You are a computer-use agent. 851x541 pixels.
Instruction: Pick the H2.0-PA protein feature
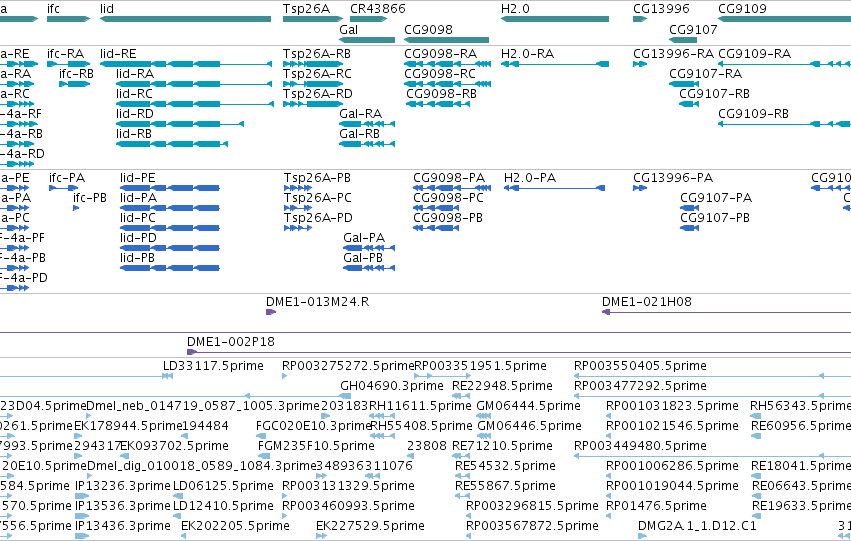coord(554,188)
